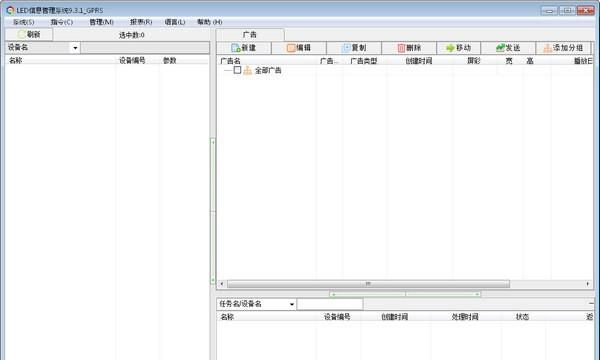Click the device list 名称 column header

(15, 60)
